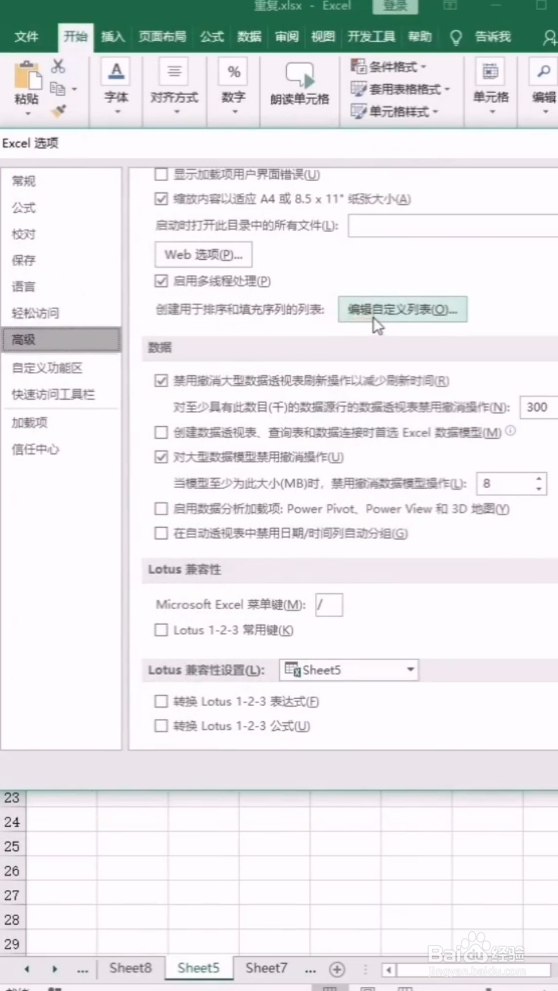Viewport: 558px width, 991px height.
Task: Toggle 转换 Lotus 1-2-3 公式 checkbox
Action: pyautogui.click(x=161, y=726)
